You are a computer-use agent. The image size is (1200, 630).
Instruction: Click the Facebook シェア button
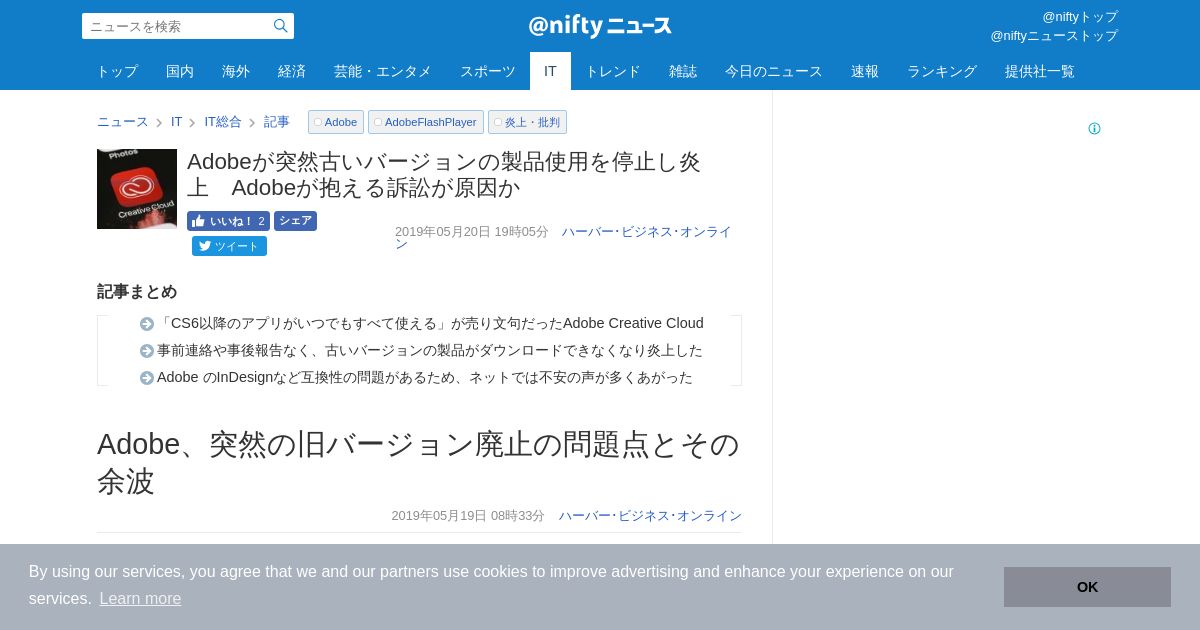295,221
